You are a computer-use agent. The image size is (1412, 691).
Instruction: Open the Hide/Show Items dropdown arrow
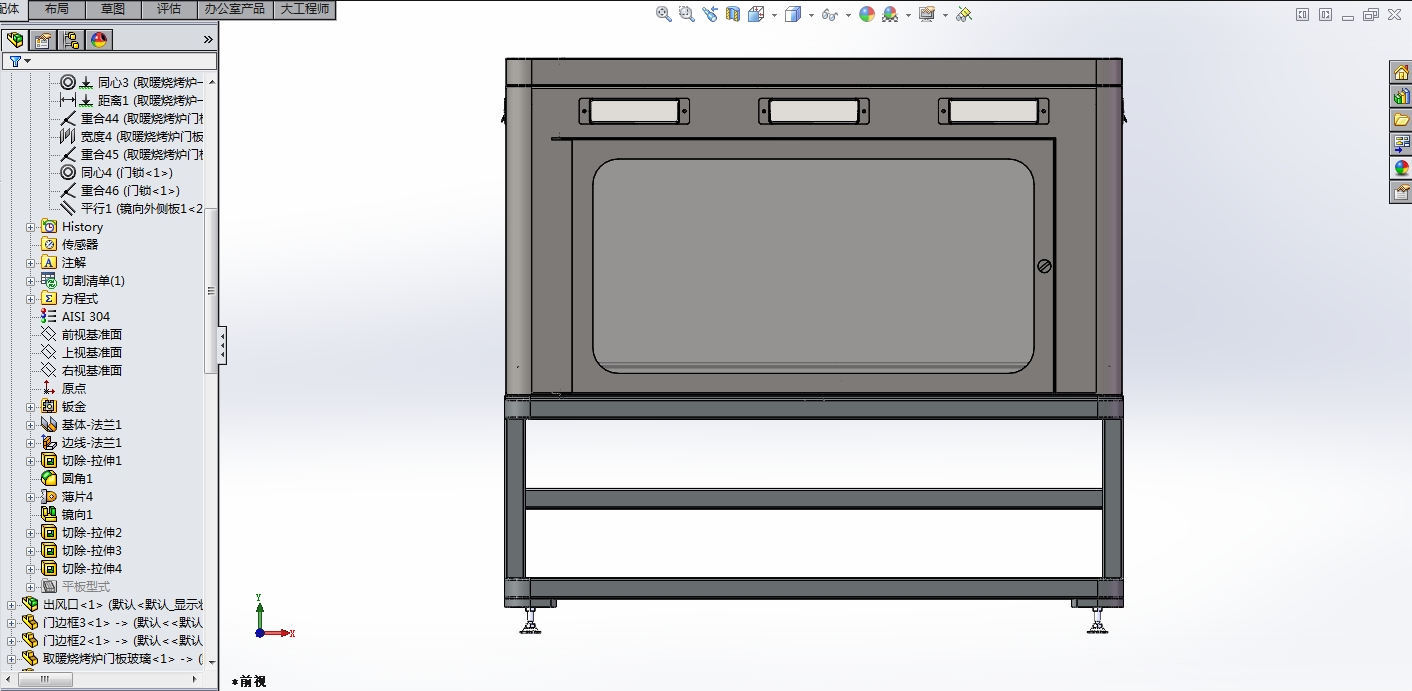coord(848,15)
